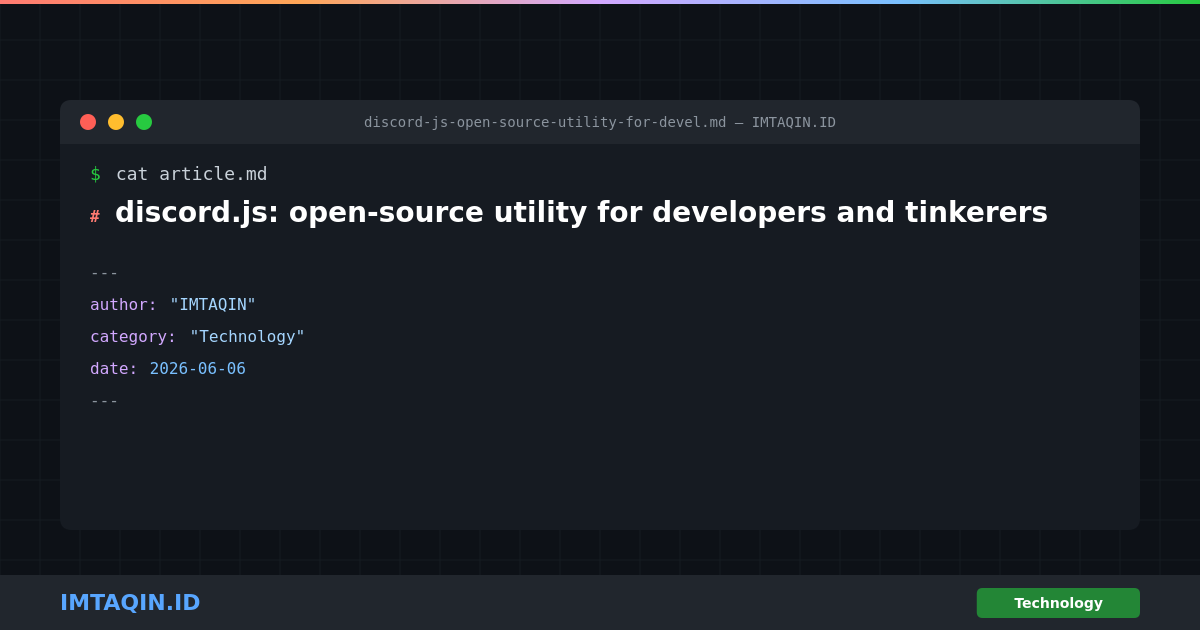The width and height of the screenshot is (1200, 630).
Task: Click the green maximize window dot
Action: (x=144, y=122)
